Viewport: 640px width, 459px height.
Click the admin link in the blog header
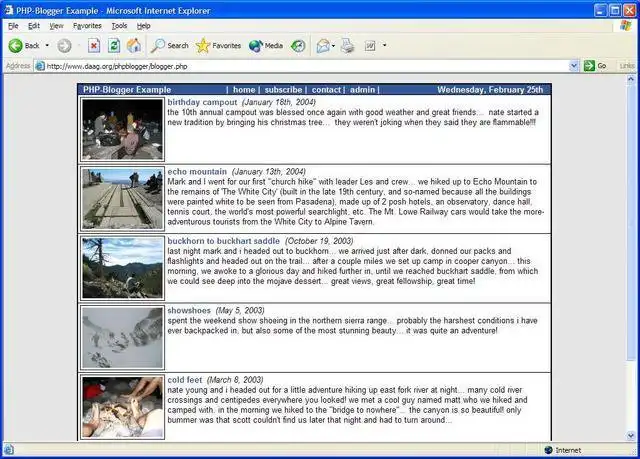(x=362, y=90)
